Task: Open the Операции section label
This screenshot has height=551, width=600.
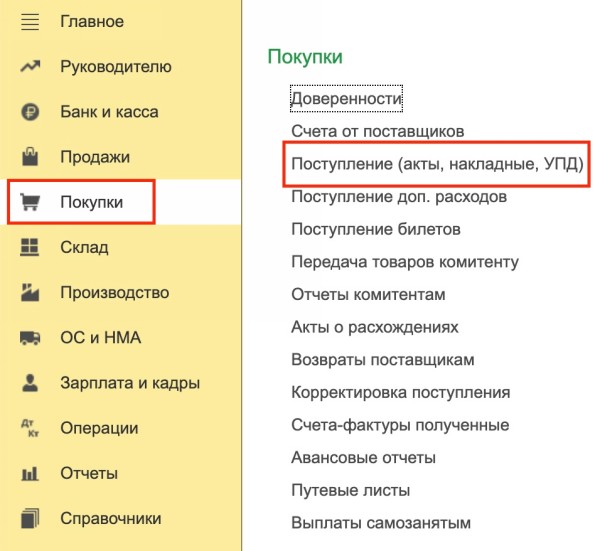Action: pos(99,428)
